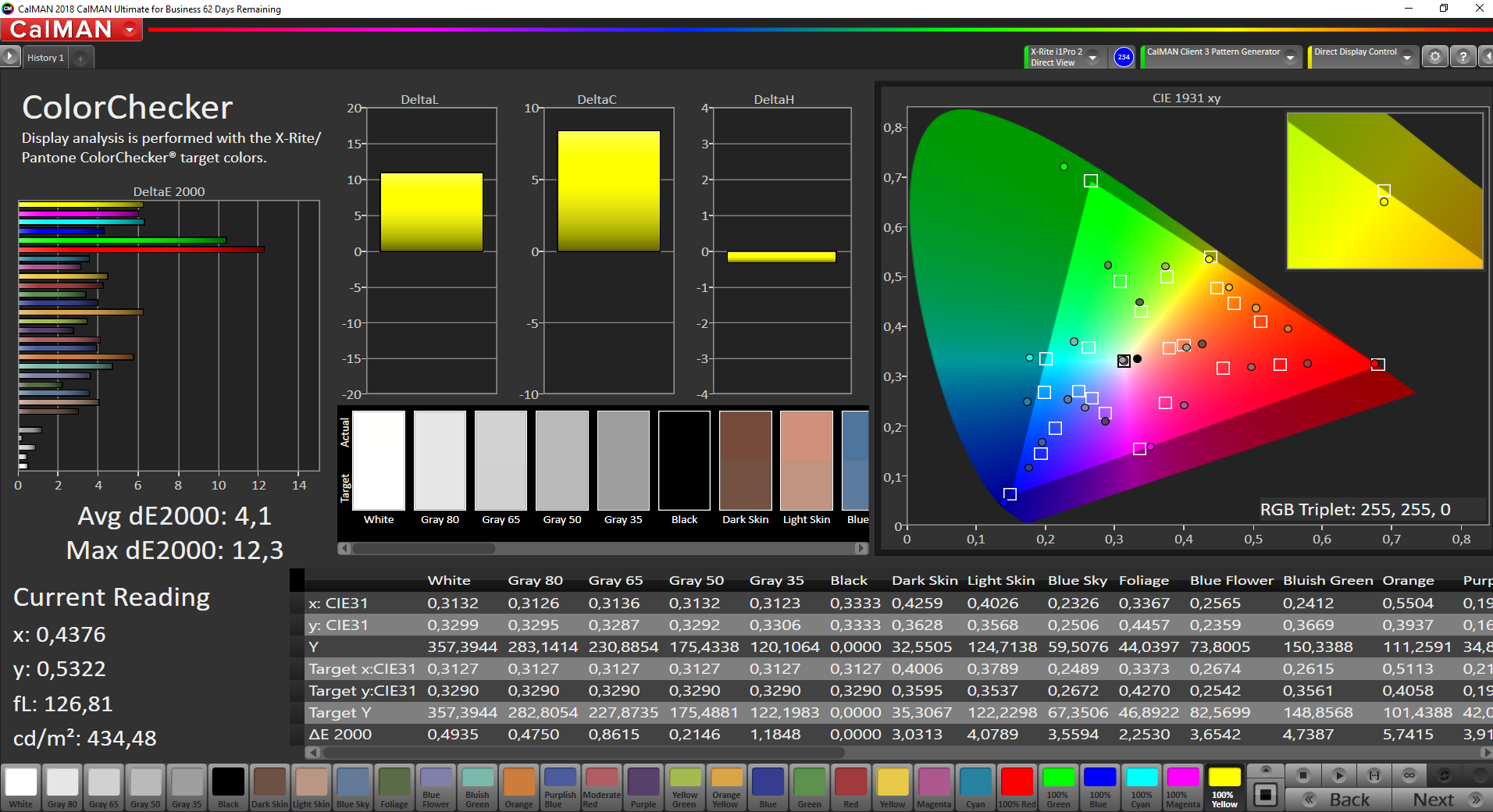Click the stop measurement button
Viewport: 1493px width, 812px height.
(1302, 775)
